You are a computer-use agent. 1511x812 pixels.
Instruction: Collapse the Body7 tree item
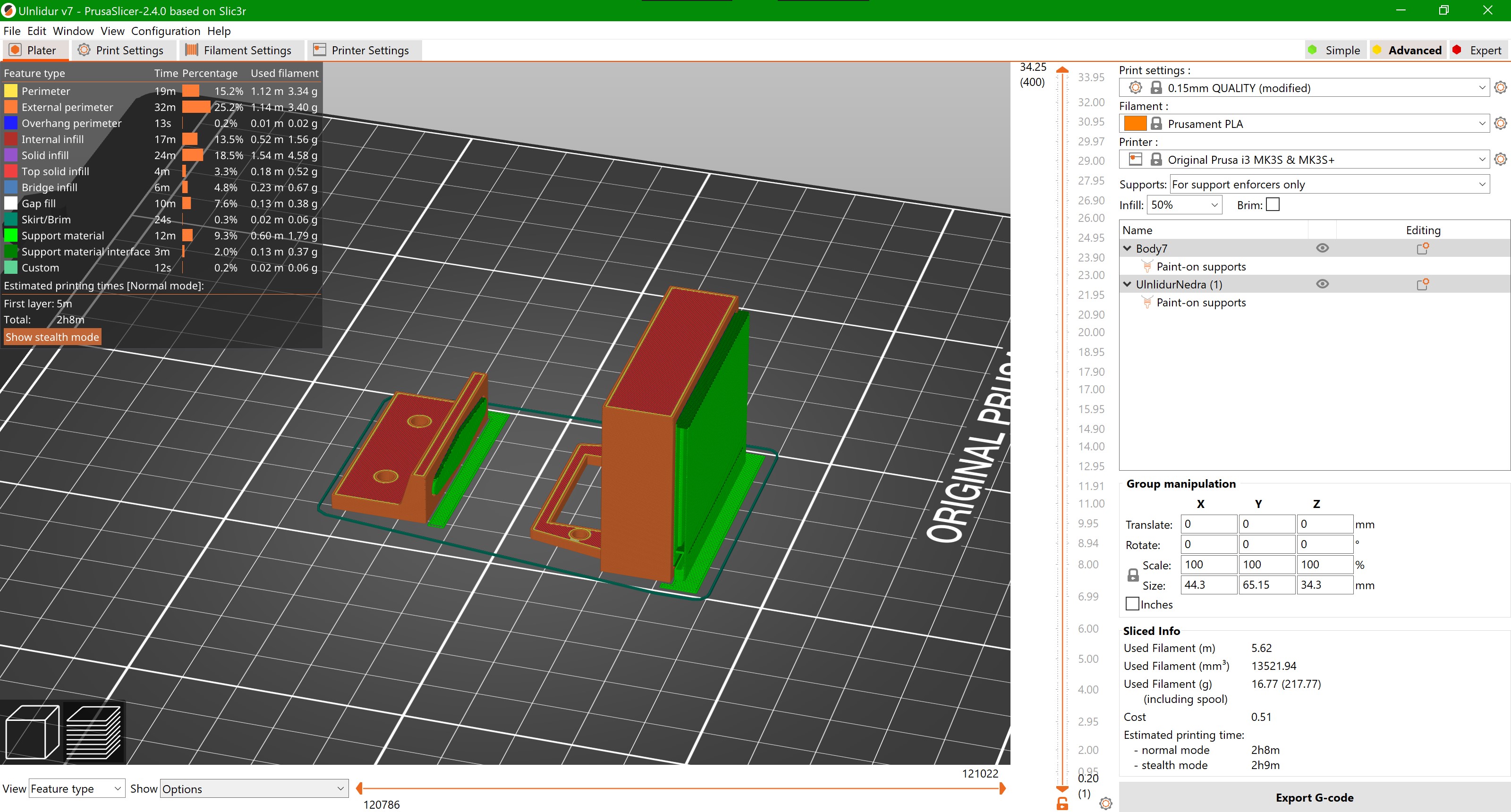click(x=1127, y=248)
